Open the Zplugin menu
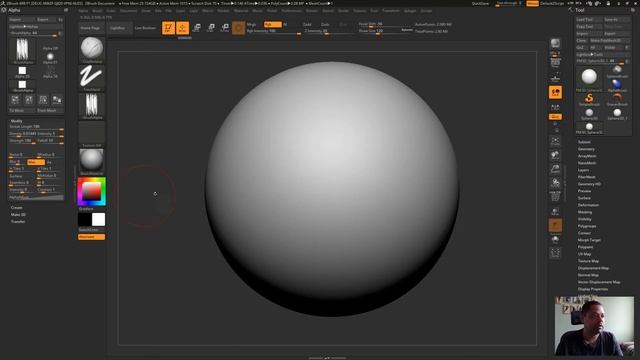Viewport: 640px width, 360px height. click(x=410, y=11)
